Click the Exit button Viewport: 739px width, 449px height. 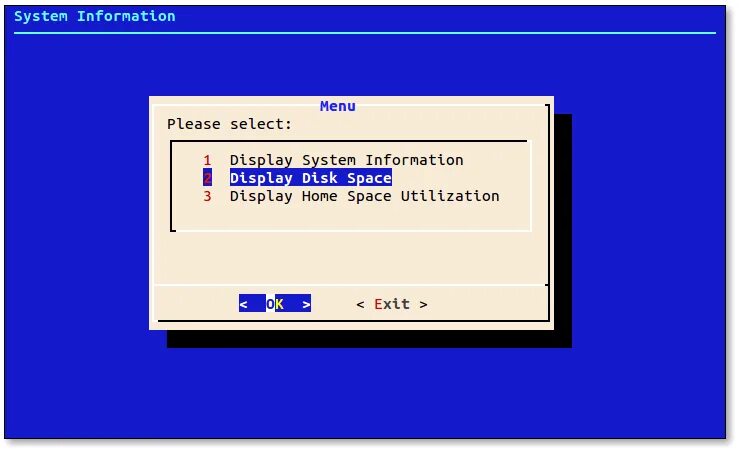(392, 304)
